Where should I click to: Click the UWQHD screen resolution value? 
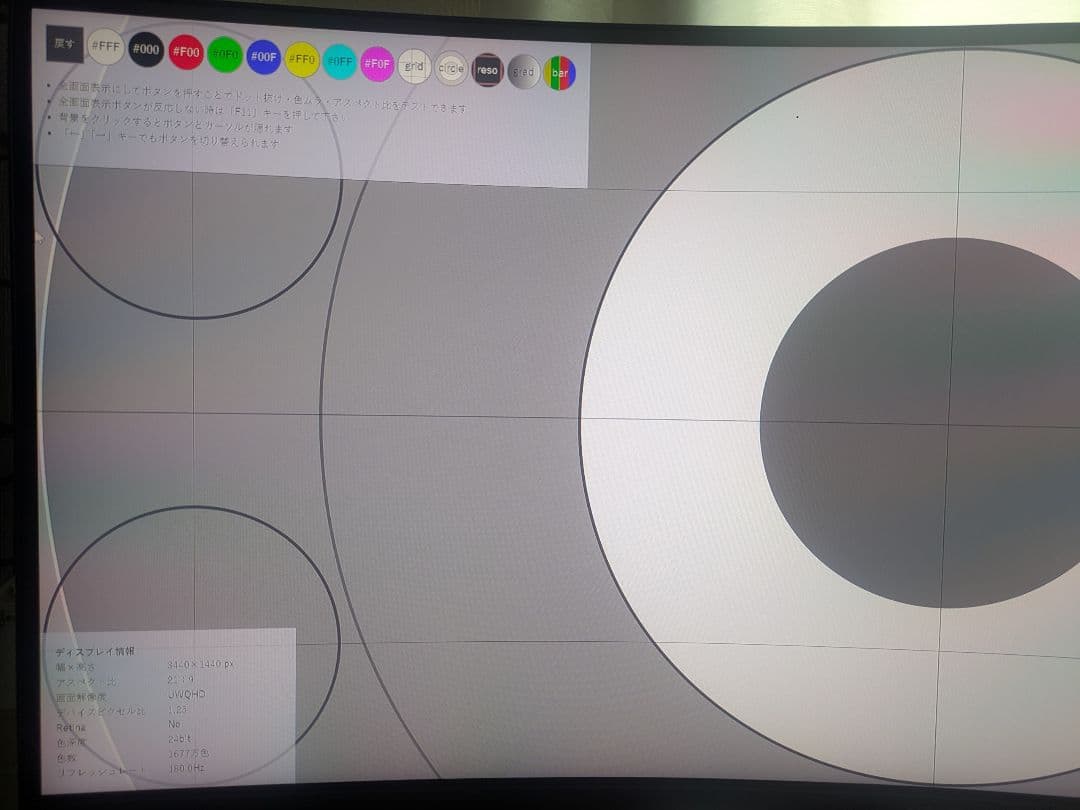pos(188,694)
